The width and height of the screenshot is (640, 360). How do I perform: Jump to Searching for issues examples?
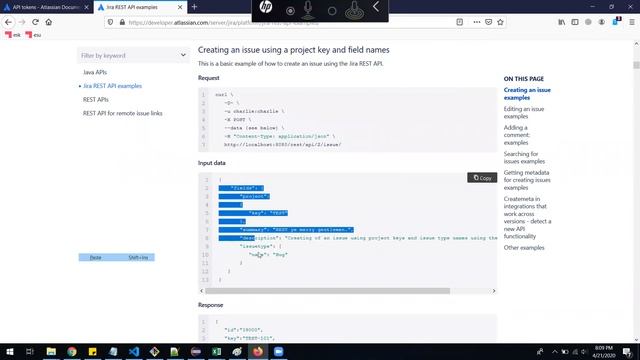(524, 158)
